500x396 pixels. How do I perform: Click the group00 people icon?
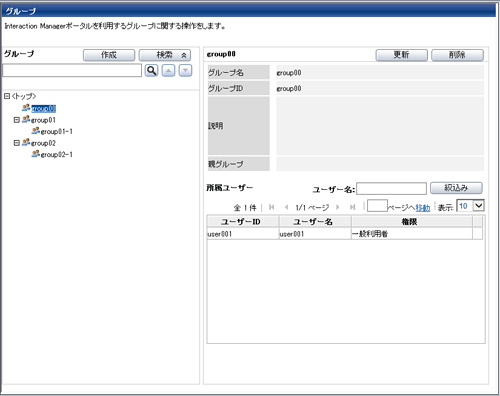coord(26,108)
